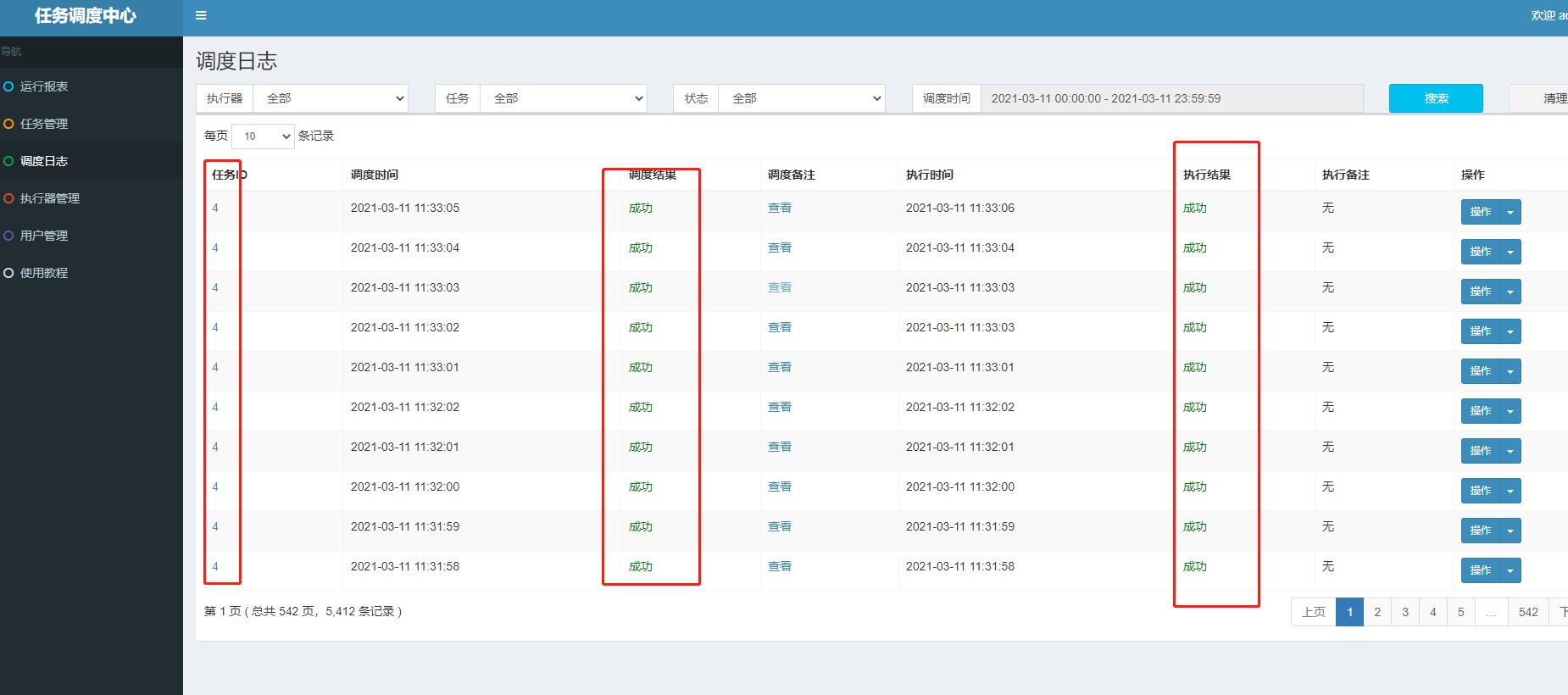Click the 任务调度中心 logo title
The image size is (1568, 695).
85,15
